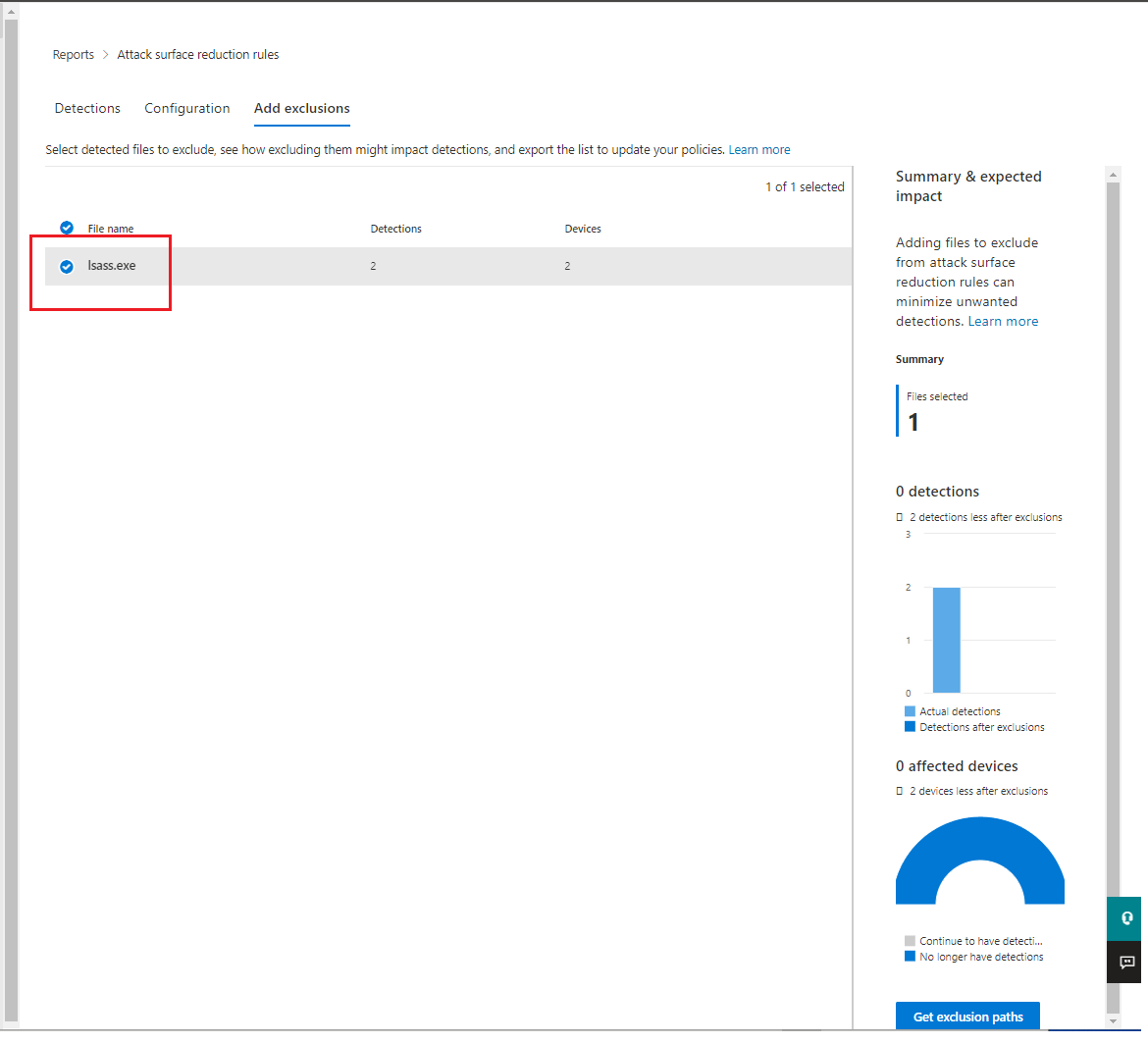Click Detections after exclusions legend swatch
The image size is (1148, 1043).
[x=910, y=727]
